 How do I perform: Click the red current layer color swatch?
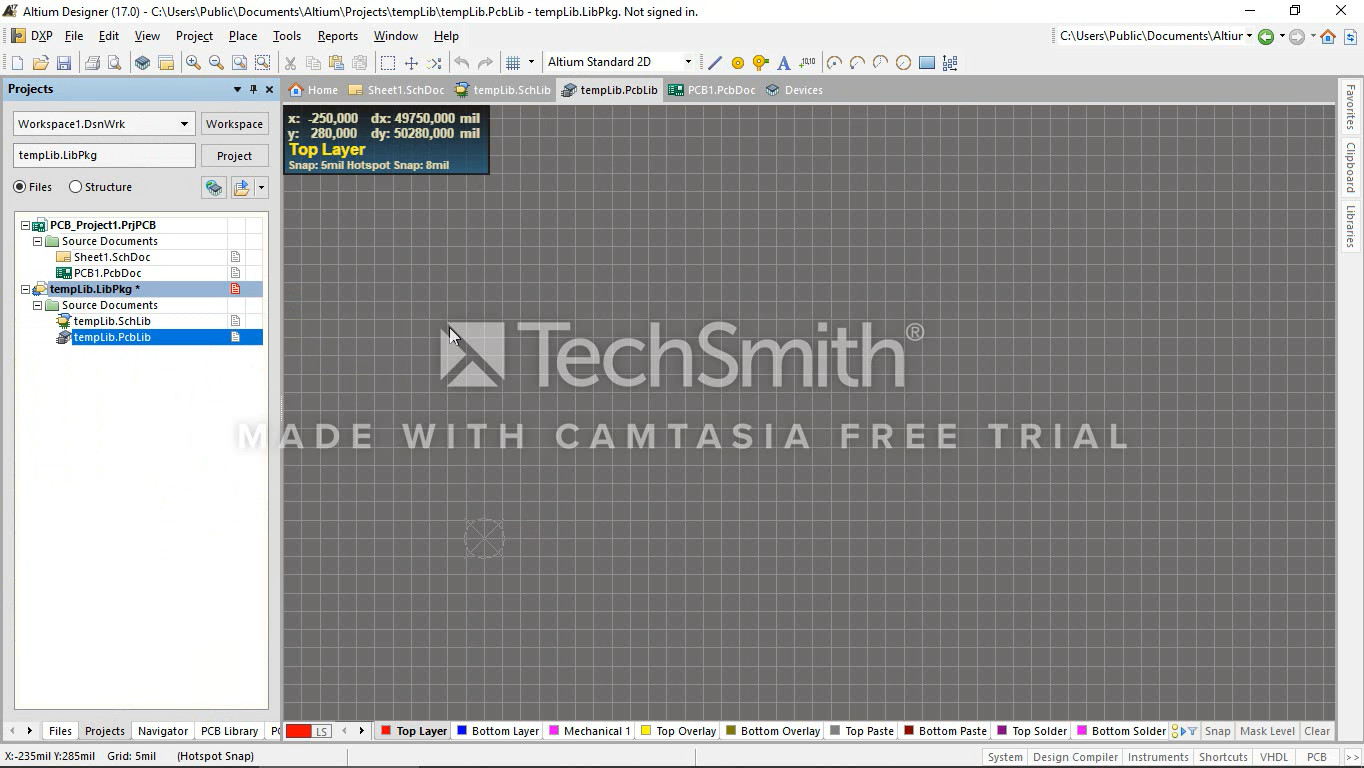pyautogui.click(x=299, y=731)
